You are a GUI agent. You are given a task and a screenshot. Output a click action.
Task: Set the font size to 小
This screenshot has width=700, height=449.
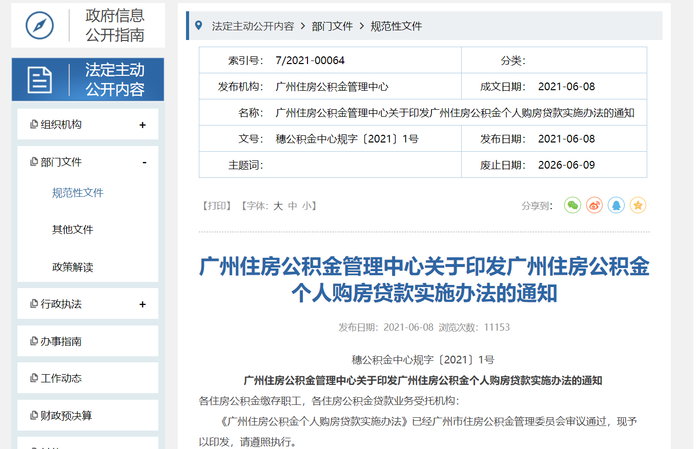pyautogui.click(x=307, y=206)
